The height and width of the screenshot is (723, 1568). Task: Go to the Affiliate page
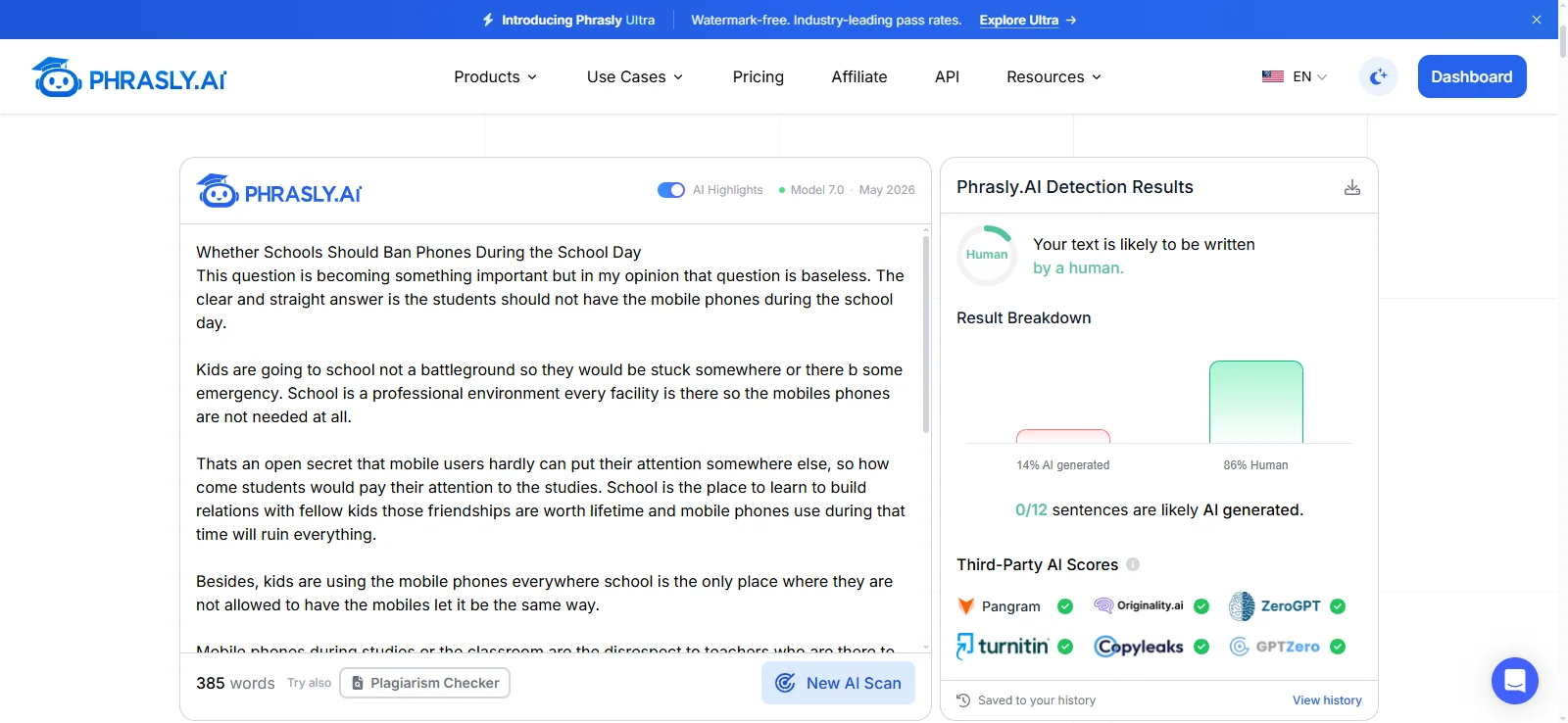(x=859, y=76)
